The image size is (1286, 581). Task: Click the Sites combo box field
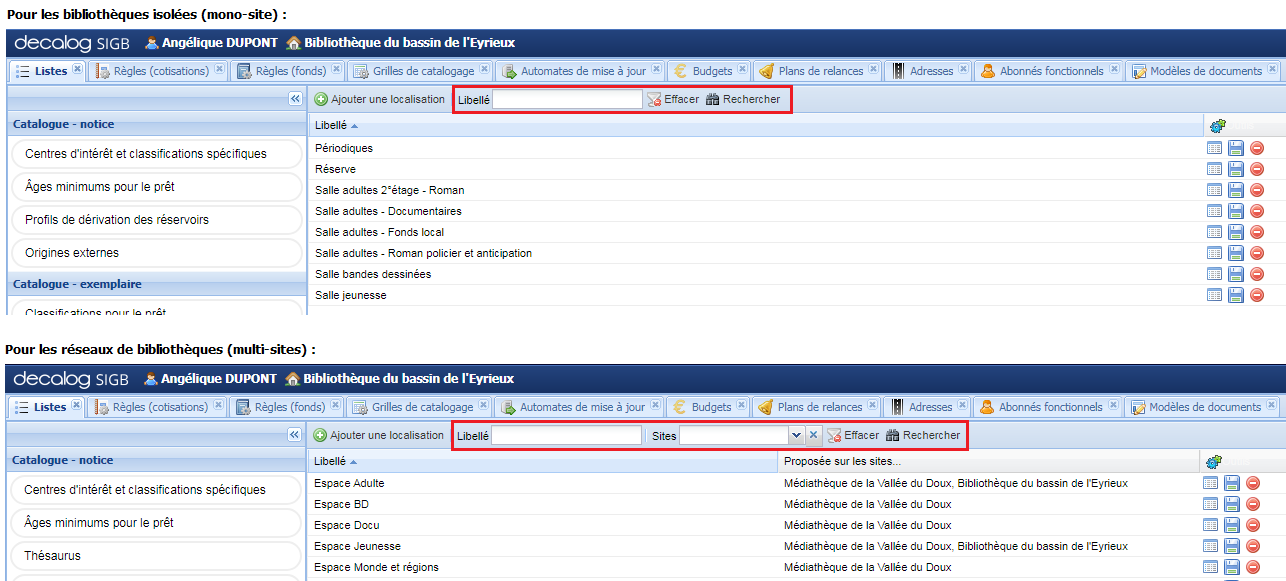pos(734,436)
